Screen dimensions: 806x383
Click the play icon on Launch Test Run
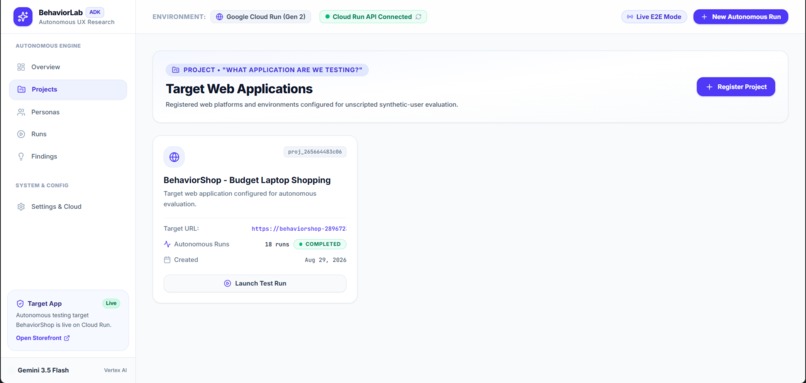227,283
